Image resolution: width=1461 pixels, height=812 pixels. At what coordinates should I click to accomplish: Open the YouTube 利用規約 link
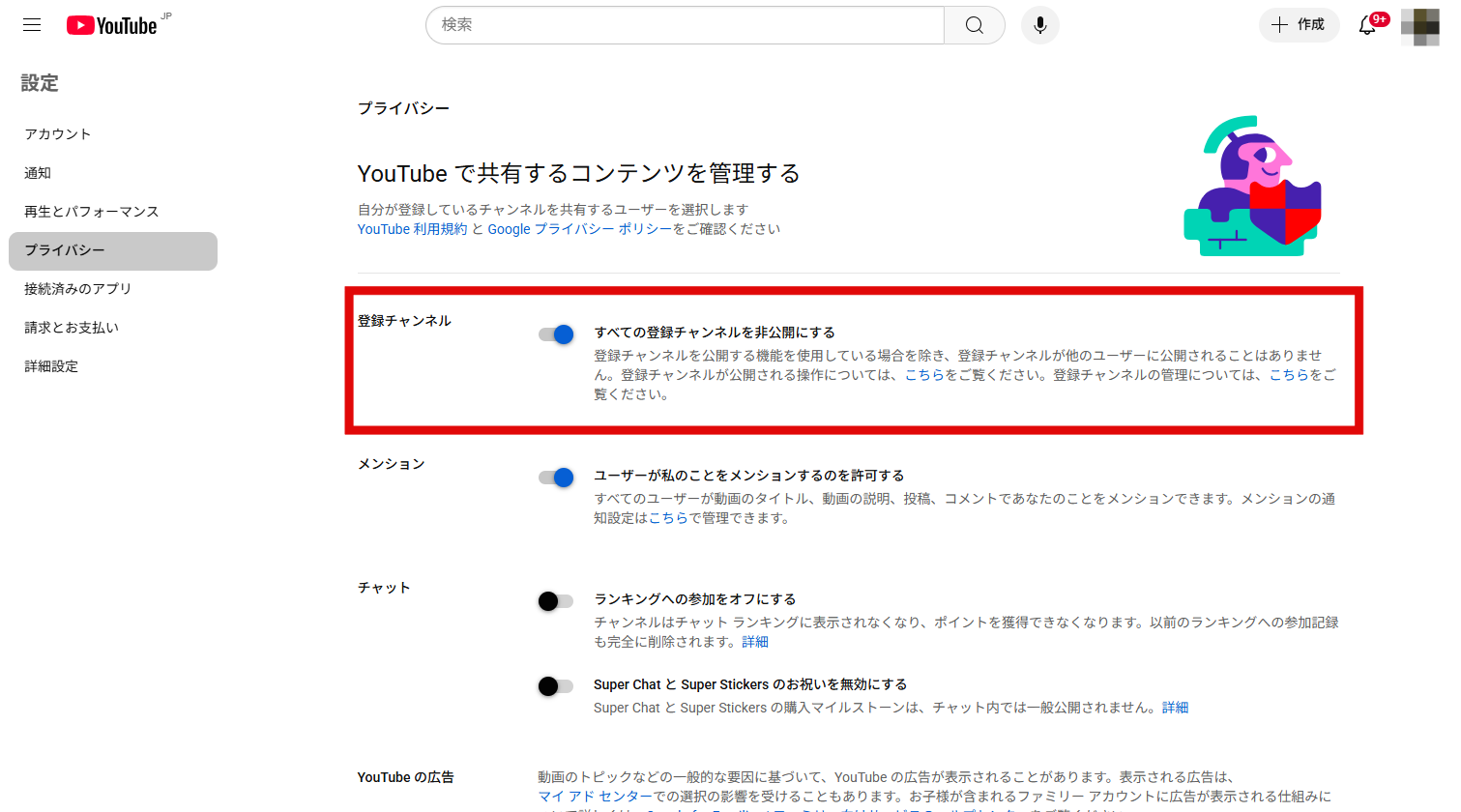pos(412,229)
